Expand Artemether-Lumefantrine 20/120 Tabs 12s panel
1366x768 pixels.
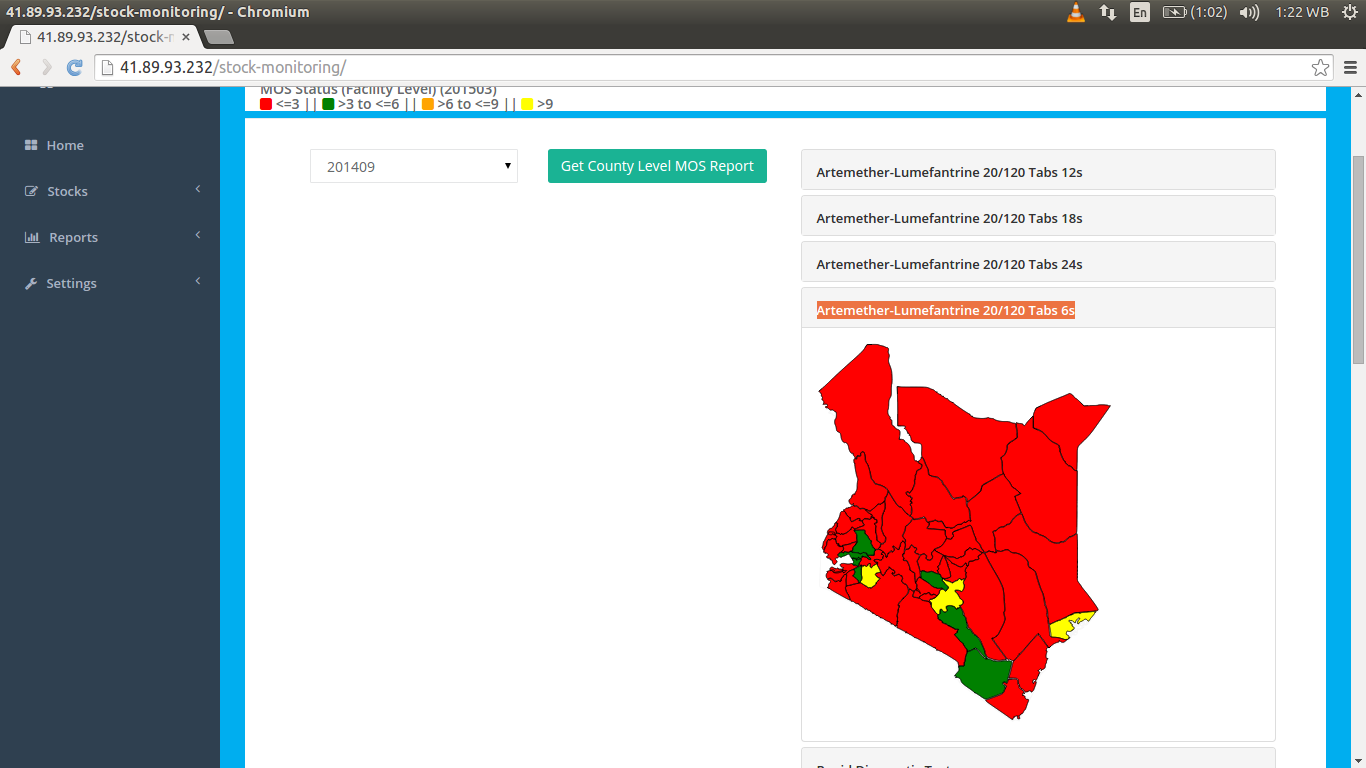click(x=1038, y=172)
